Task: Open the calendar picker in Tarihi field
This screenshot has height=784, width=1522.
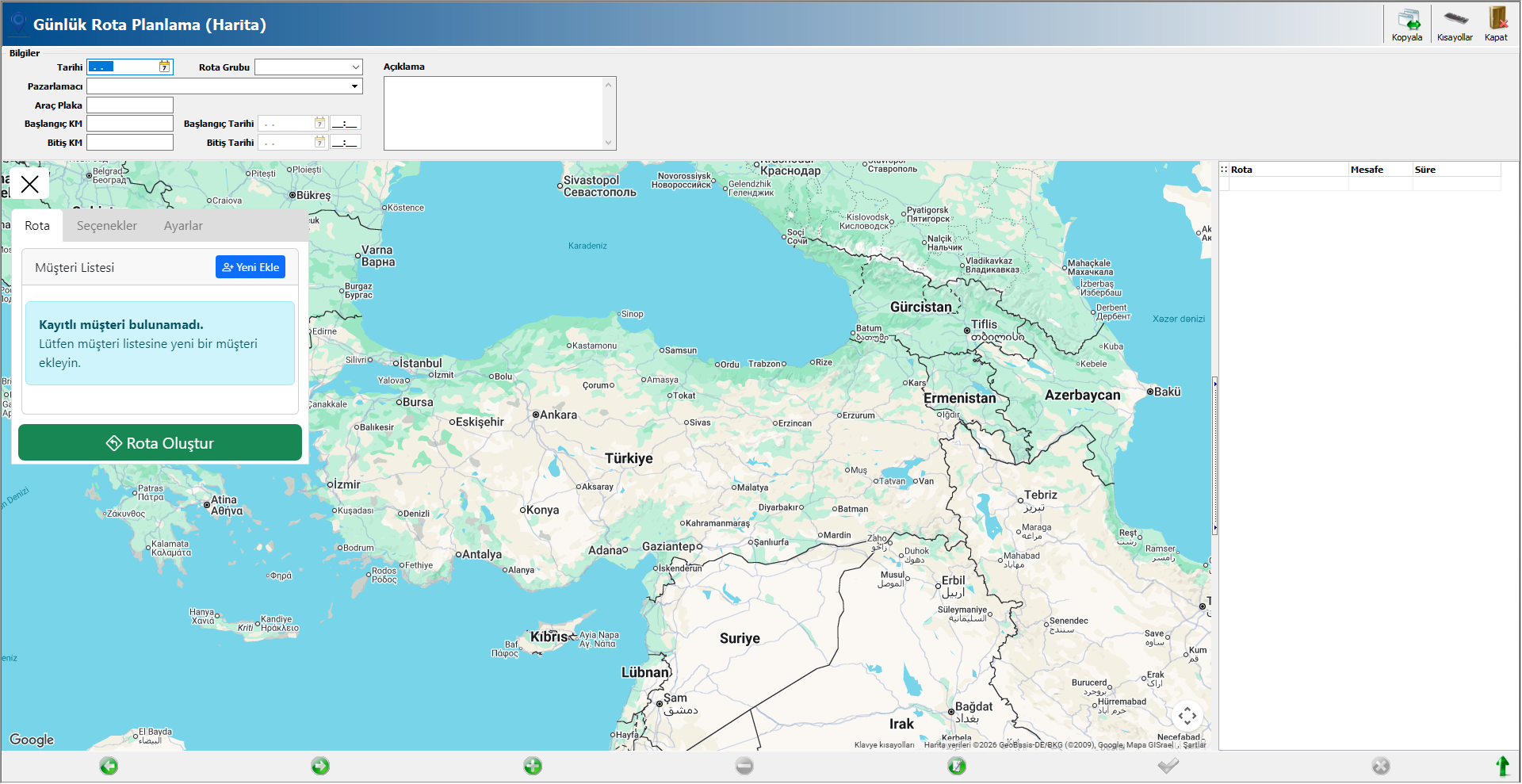Action: click(164, 67)
